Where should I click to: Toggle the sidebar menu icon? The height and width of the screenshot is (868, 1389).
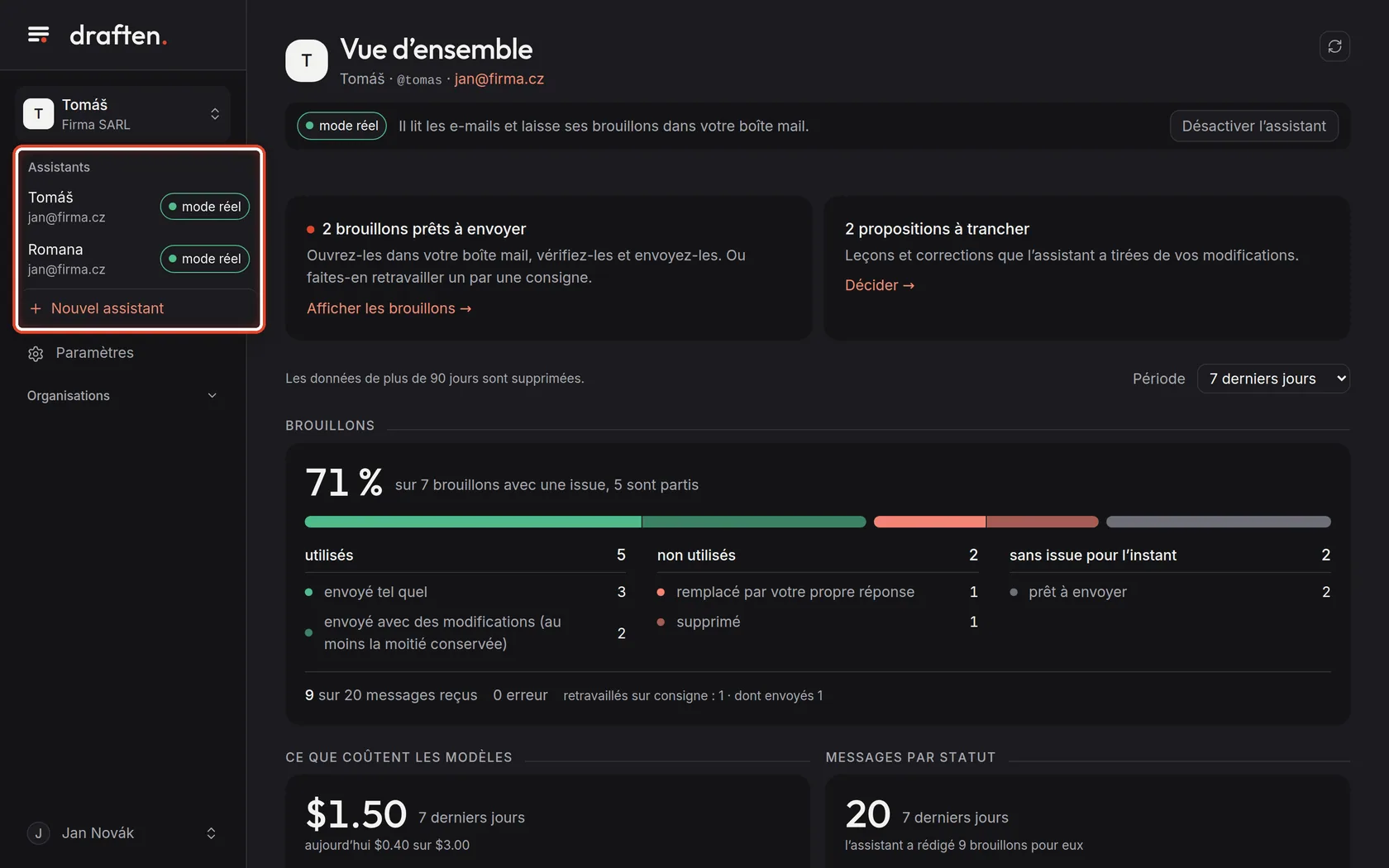click(38, 35)
